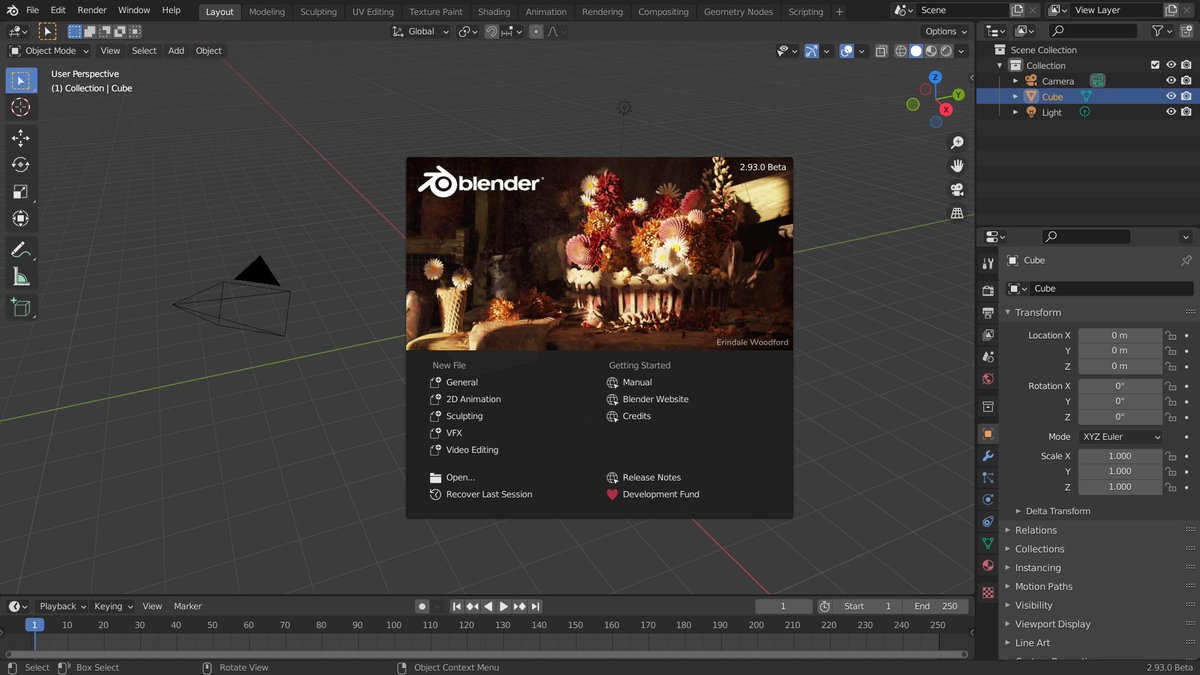This screenshot has width=1200, height=675.
Task: Click the zoom viewport magnifier icon
Action: click(957, 143)
